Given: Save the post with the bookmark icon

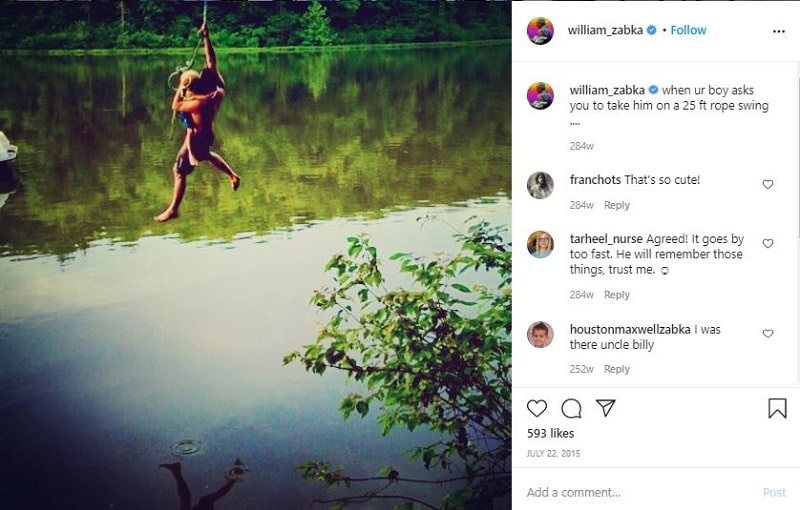Looking at the screenshot, I should tap(777, 408).
